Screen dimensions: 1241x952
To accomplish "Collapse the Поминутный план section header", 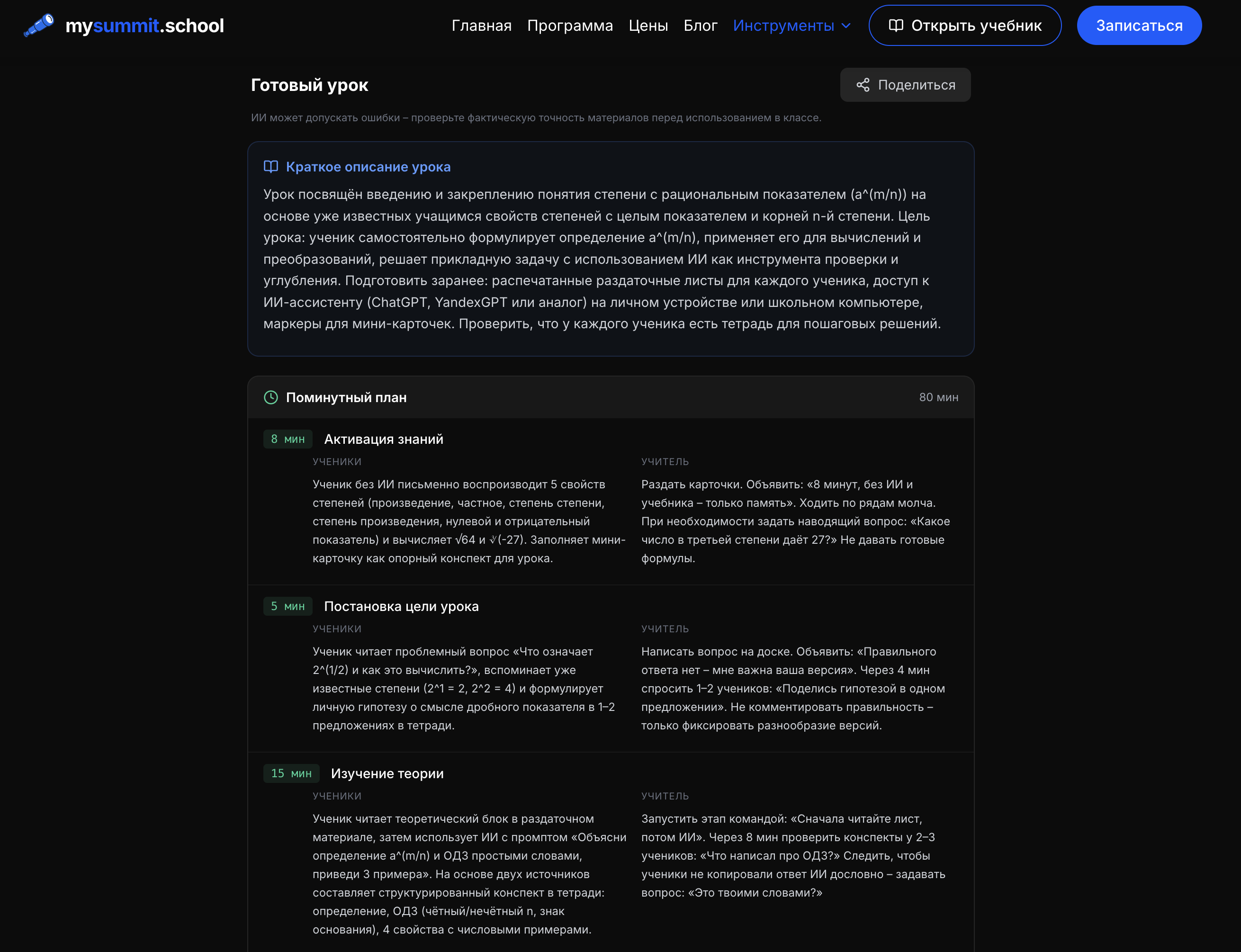I will coord(347,397).
